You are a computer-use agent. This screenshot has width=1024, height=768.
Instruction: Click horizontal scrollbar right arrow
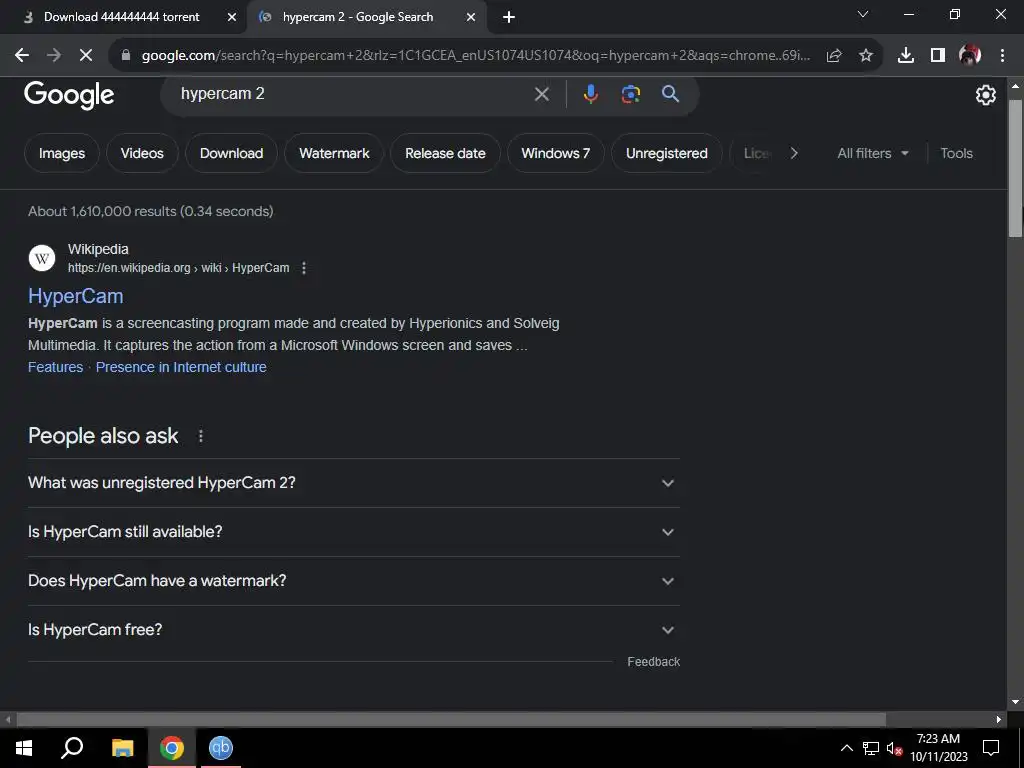(x=999, y=720)
